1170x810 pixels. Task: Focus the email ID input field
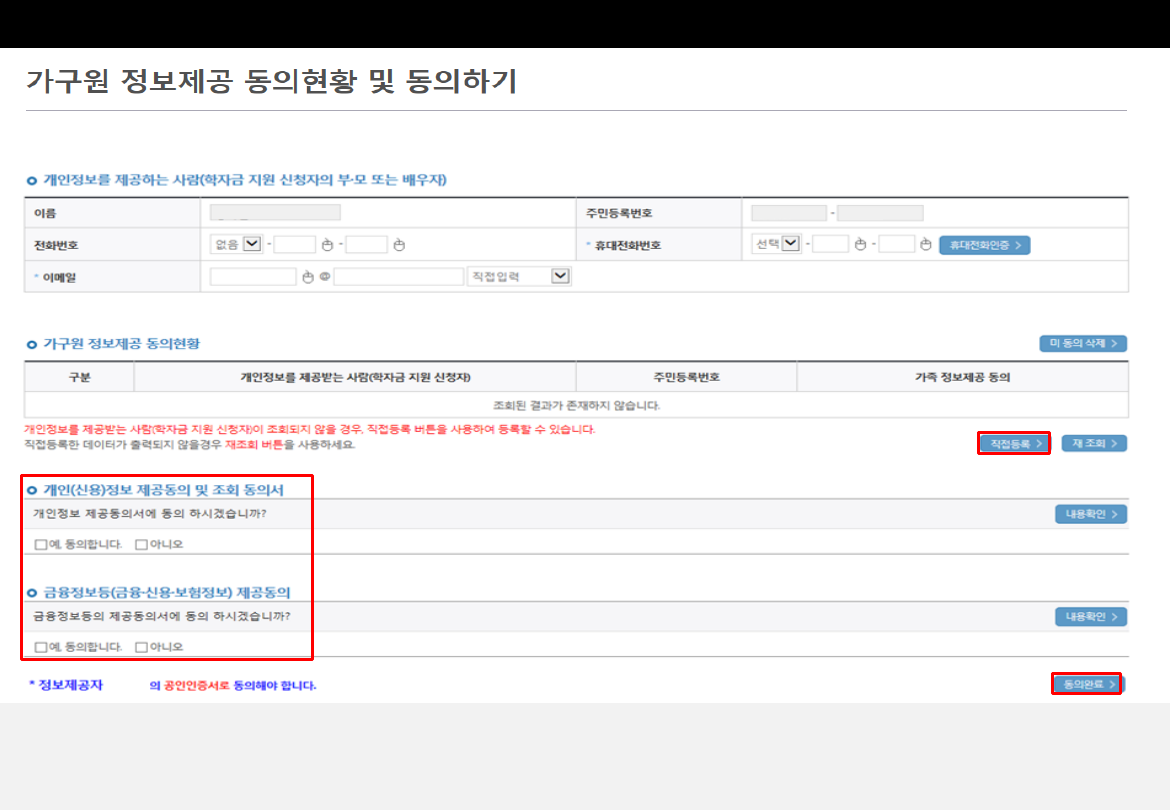(253, 277)
